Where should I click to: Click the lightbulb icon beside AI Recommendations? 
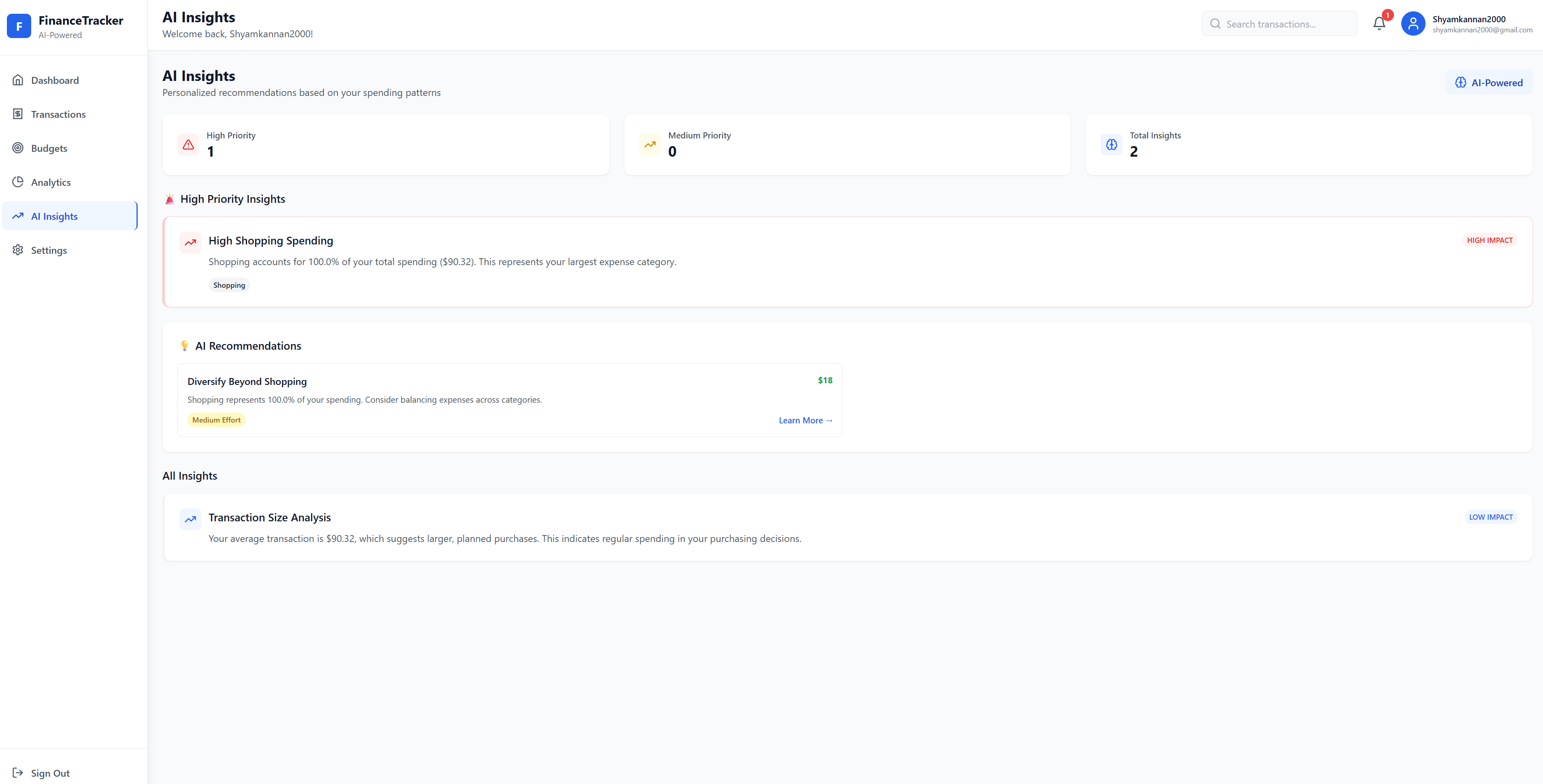point(185,346)
